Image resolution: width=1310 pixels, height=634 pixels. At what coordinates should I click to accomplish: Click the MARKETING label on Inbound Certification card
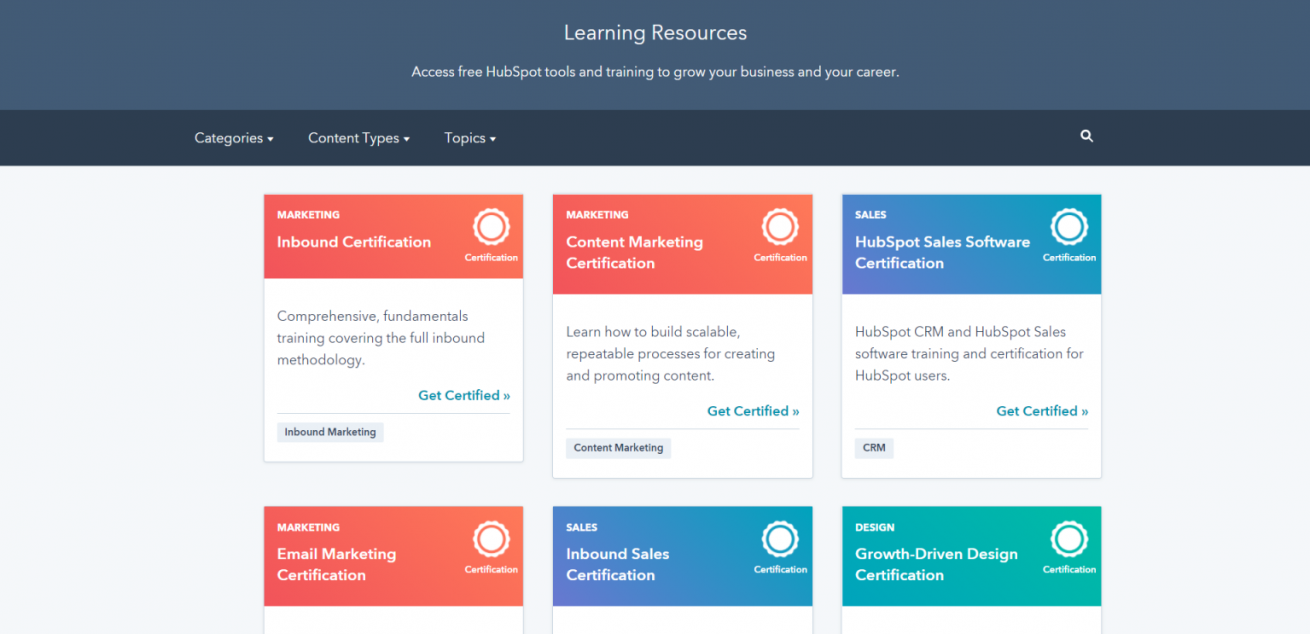(308, 215)
